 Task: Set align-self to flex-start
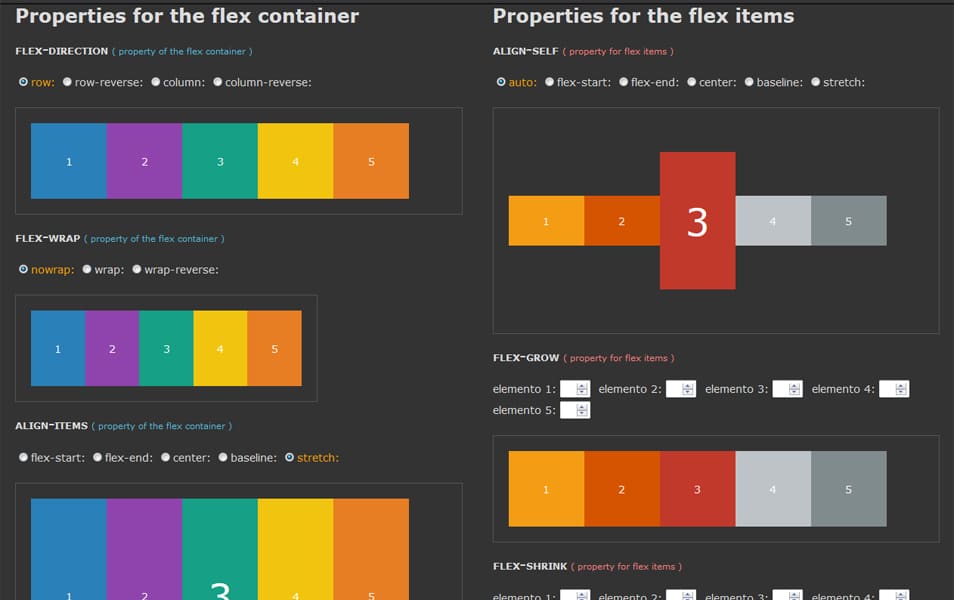(x=549, y=82)
